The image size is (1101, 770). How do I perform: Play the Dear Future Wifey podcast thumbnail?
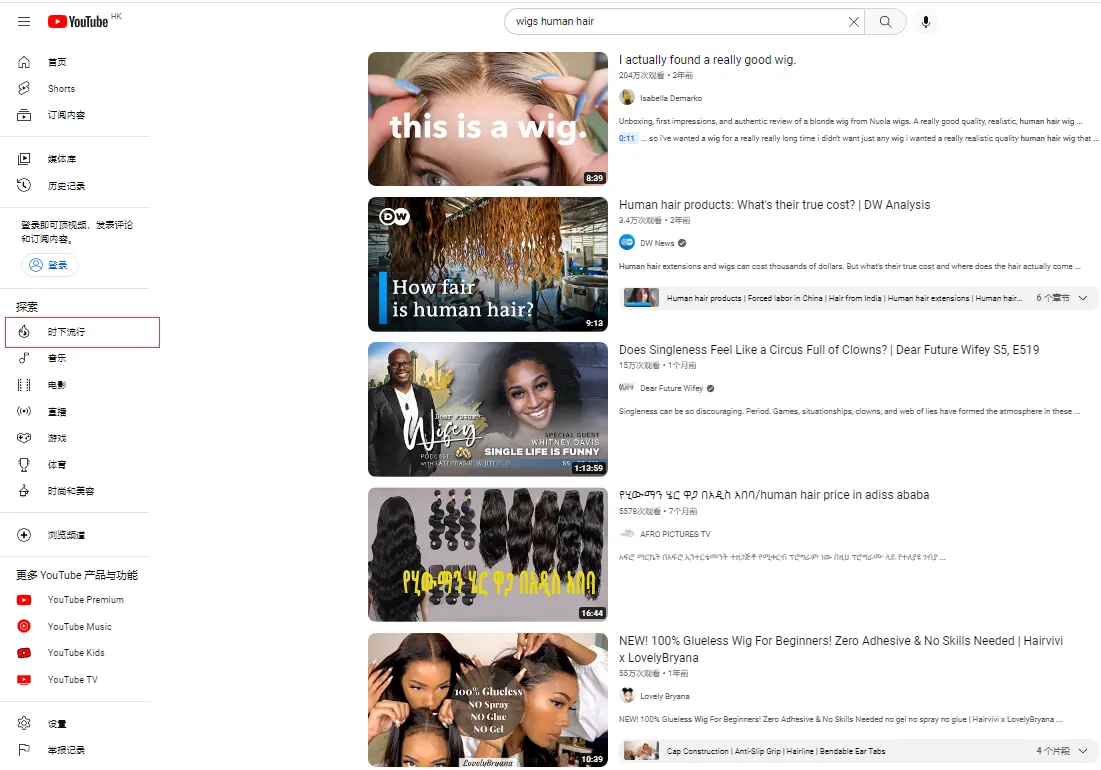487,409
